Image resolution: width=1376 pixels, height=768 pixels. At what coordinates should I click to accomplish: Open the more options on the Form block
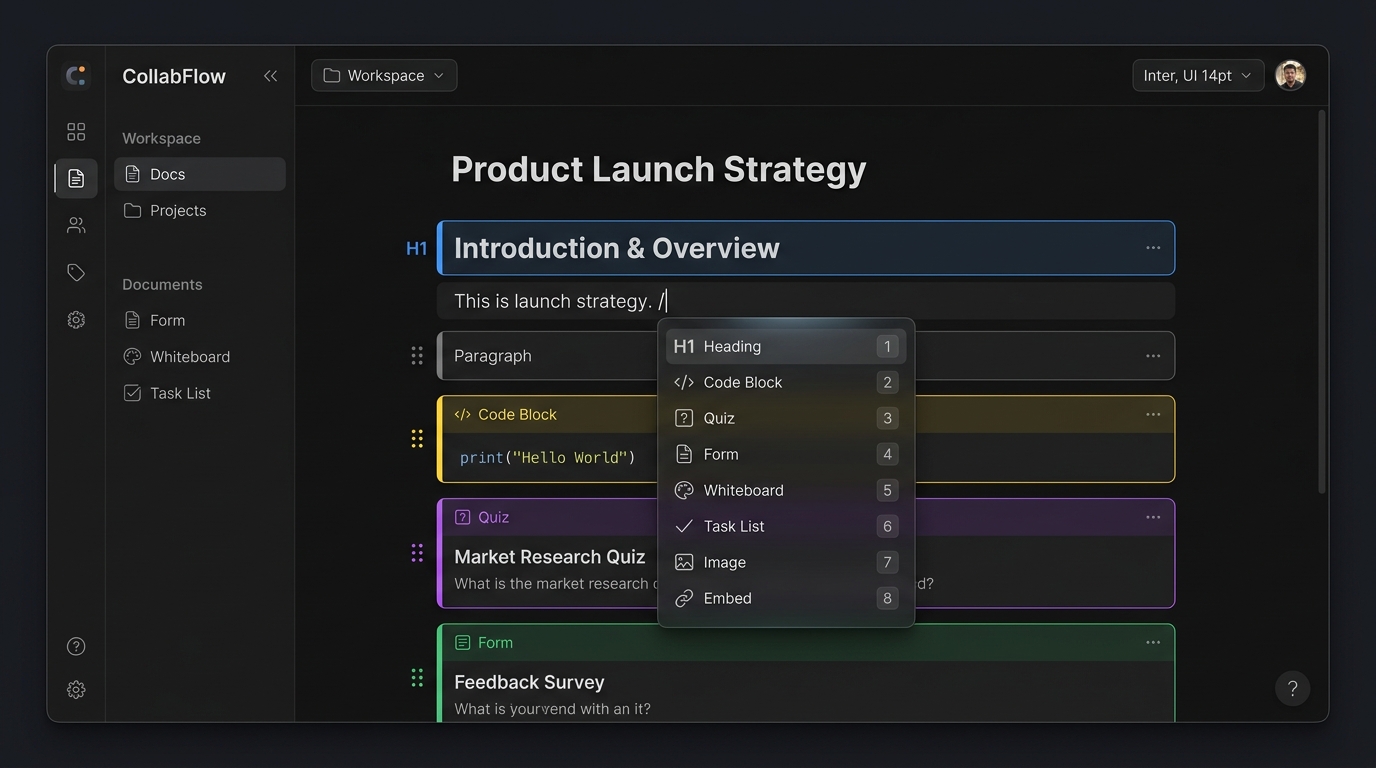click(1153, 643)
